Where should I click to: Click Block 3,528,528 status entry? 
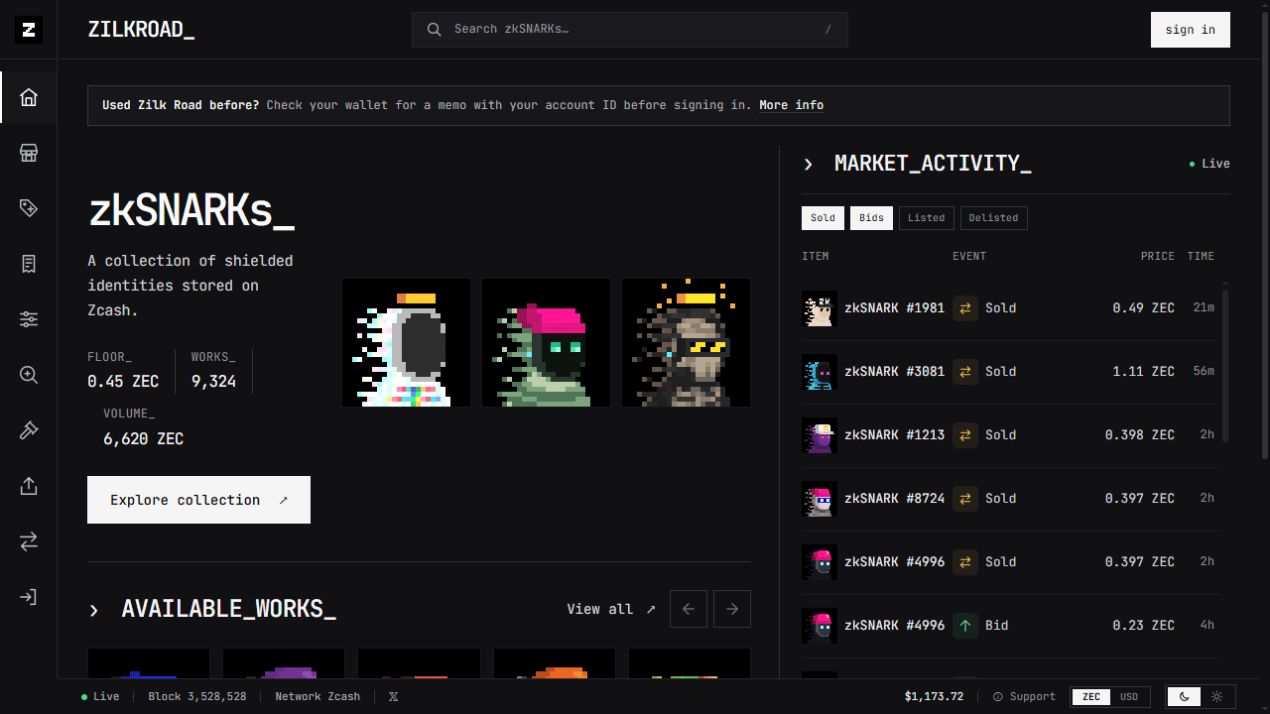(197, 697)
